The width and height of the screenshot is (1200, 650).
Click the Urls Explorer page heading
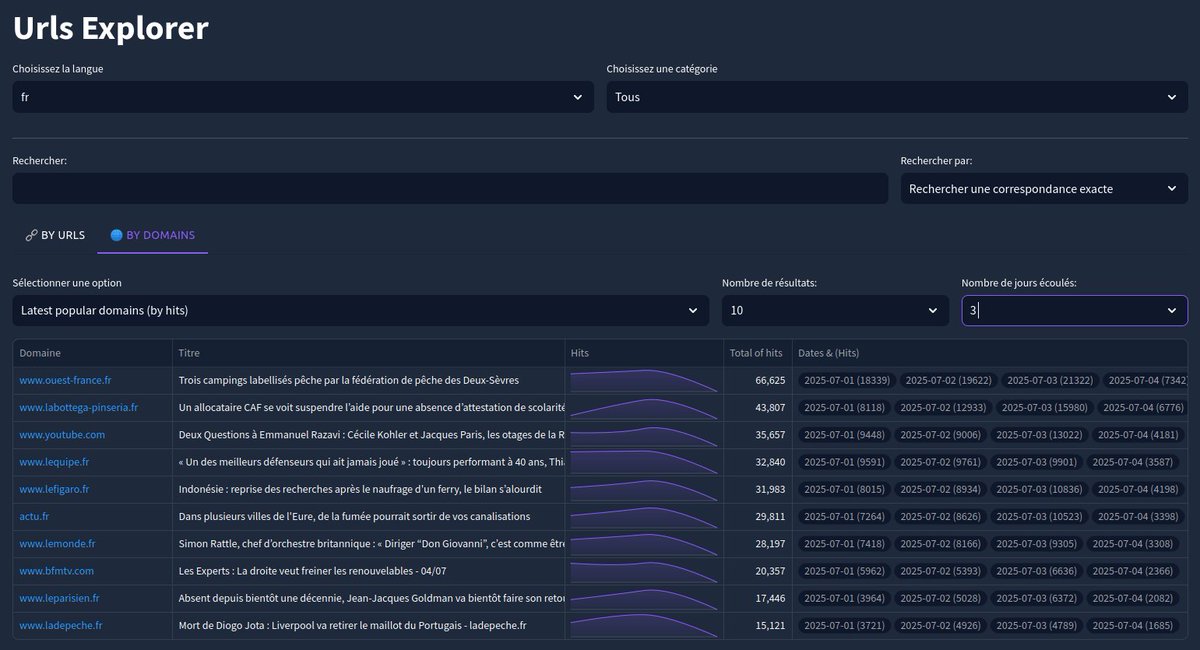pyautogui.click(x=110, y=28)
